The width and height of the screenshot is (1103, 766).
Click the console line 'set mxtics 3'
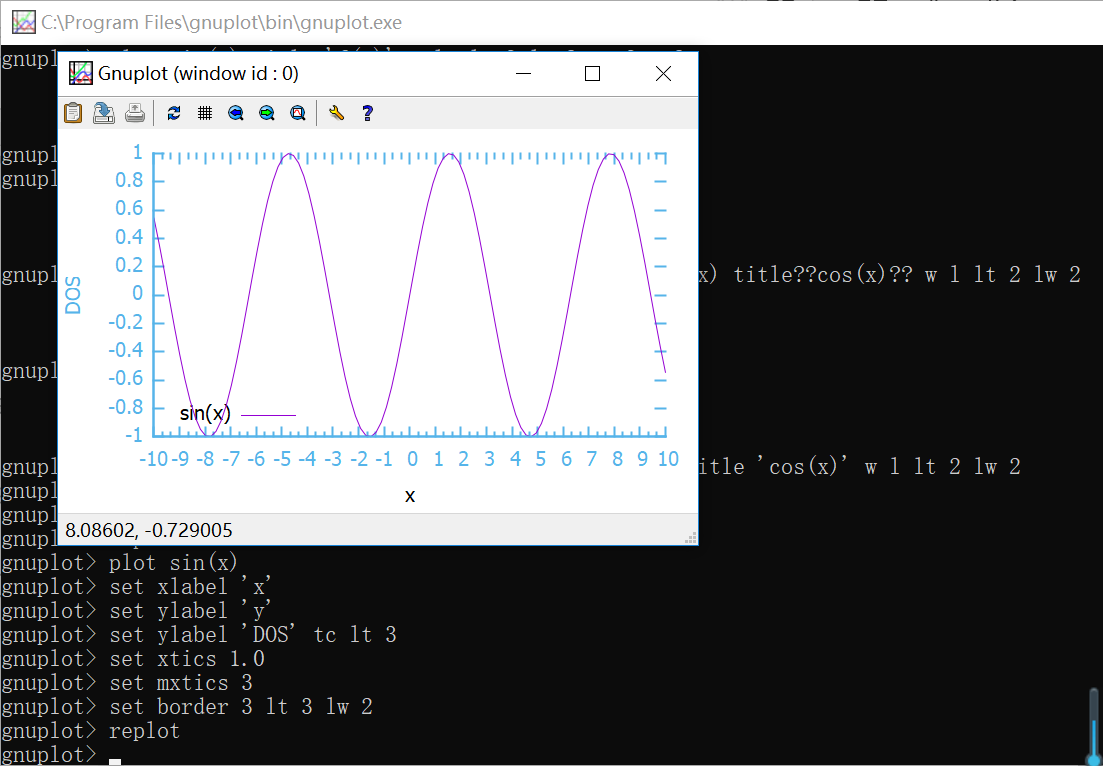[x=181, y=683]
